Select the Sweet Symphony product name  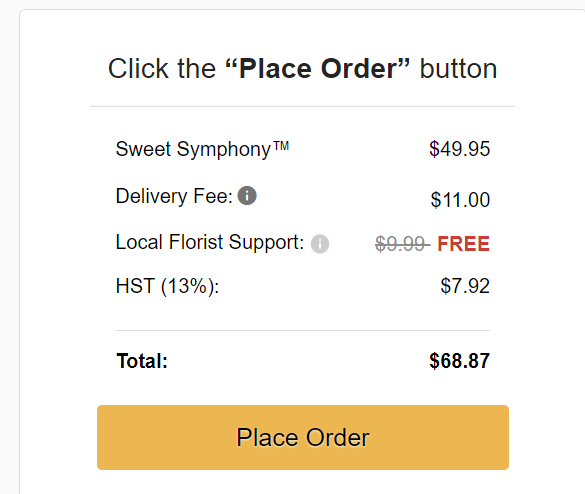tap(202, 149)
